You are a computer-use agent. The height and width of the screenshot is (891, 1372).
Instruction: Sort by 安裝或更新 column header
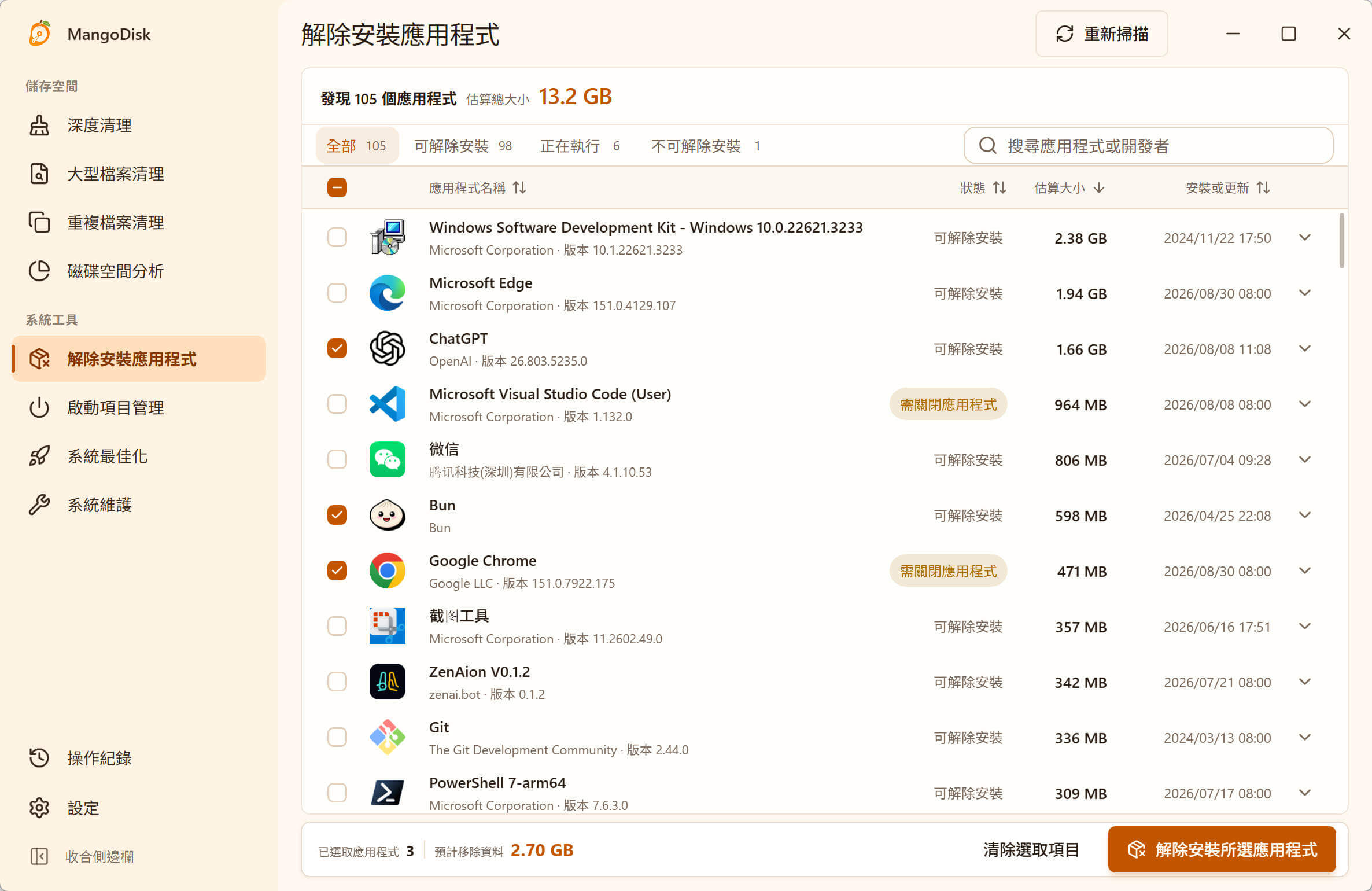(1228, 187)
